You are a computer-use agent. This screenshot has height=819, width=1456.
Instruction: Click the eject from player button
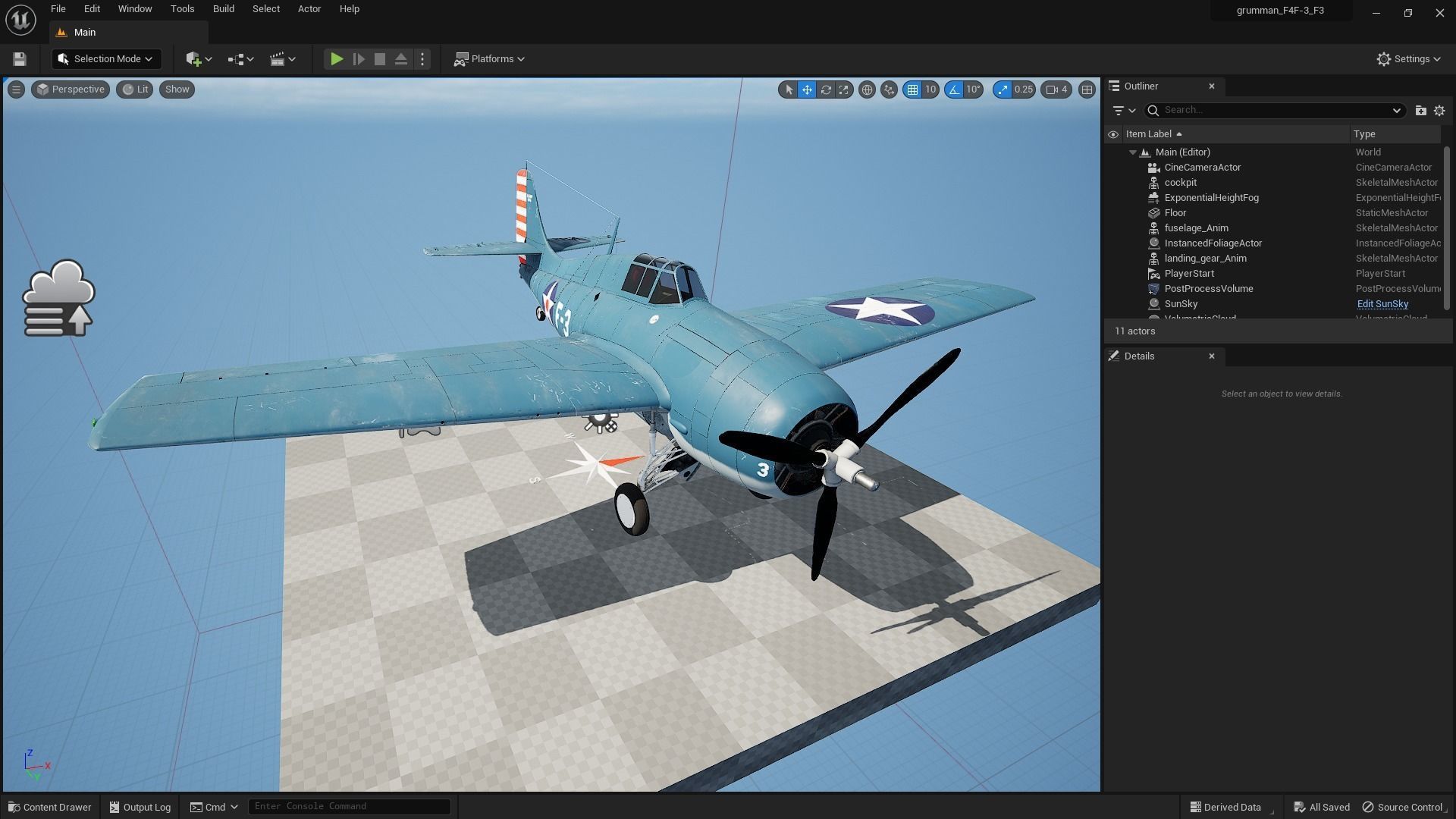[x=401, y=59]
